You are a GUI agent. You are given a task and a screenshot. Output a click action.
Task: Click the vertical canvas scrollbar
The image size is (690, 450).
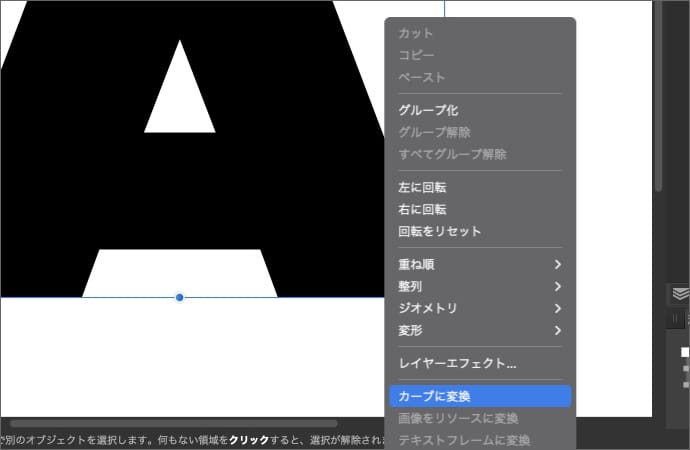tap(658, 100)
